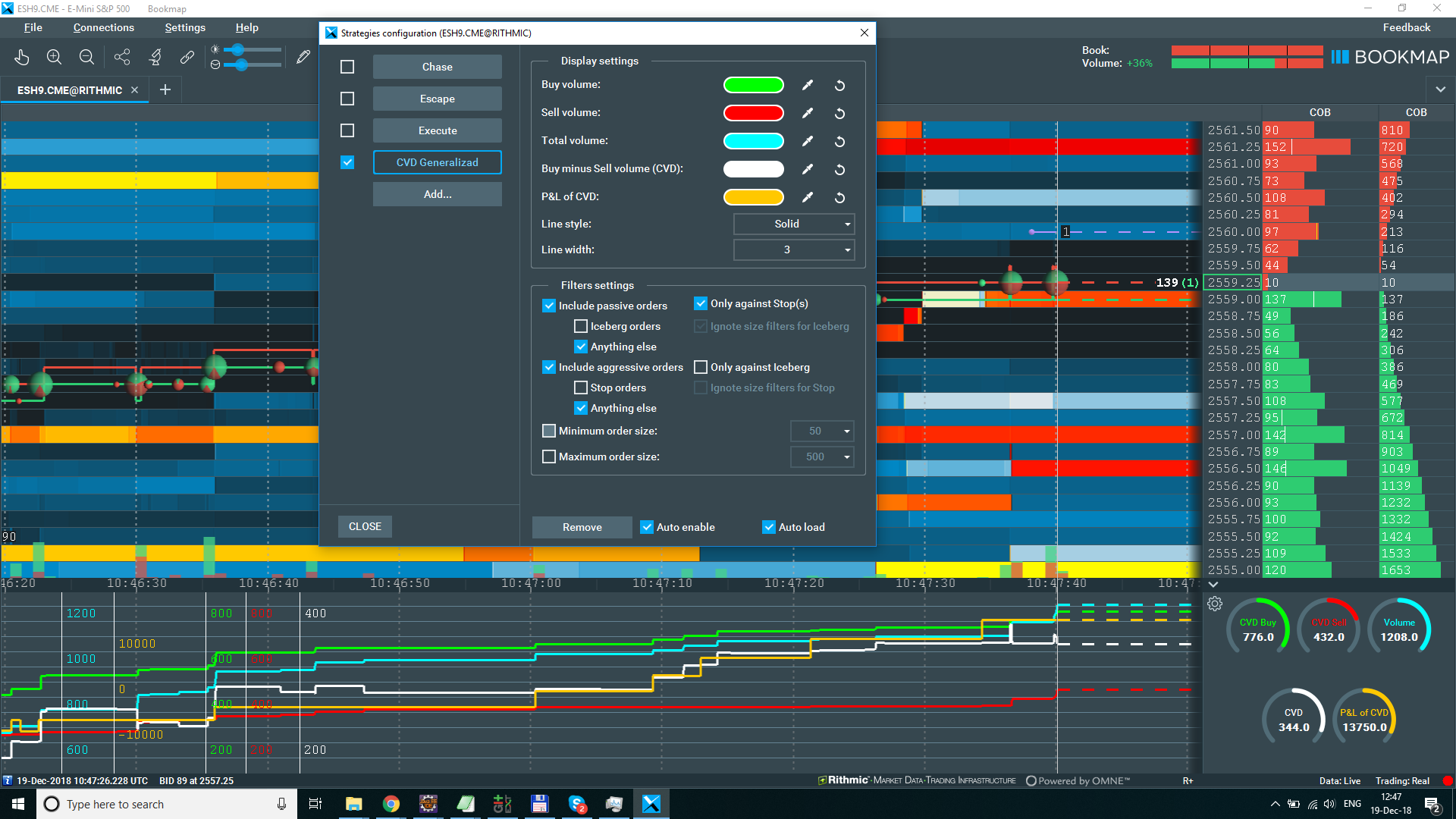Screen dimensions: 1456x819
Task: Click the Remove button
Action: click(x=581, y=526)
